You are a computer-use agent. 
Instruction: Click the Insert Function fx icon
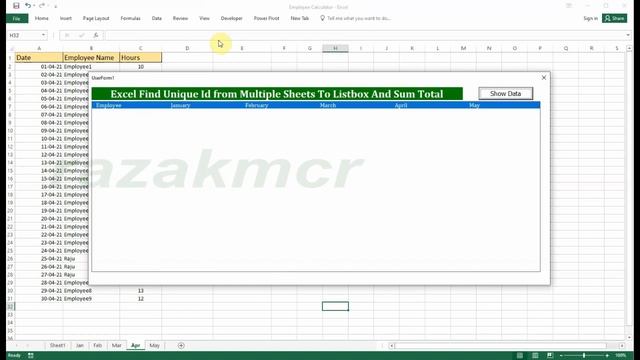click(96, 36)
